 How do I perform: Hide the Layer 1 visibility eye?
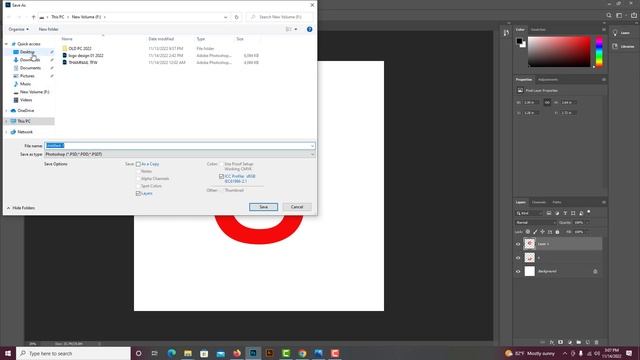pyautogui.click(x=518, y=244)
